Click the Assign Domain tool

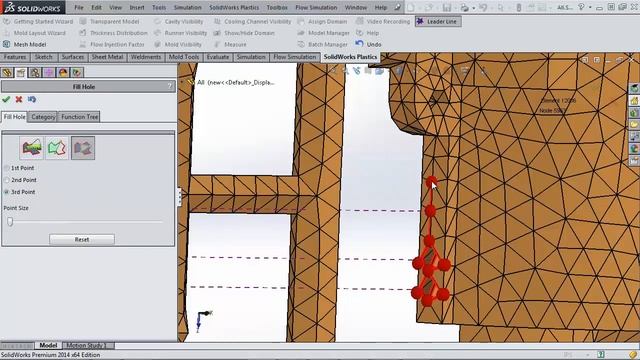[322, 21]
